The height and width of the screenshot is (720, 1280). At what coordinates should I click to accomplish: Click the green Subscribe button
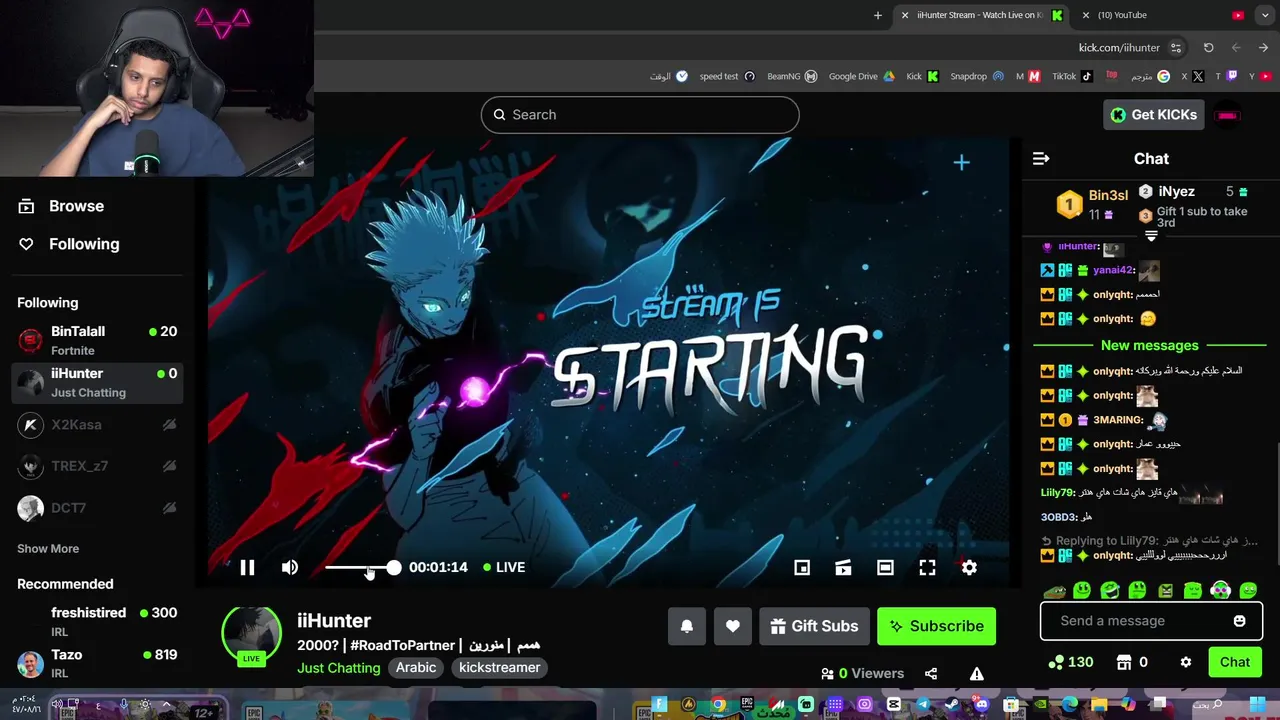[936, 626]
